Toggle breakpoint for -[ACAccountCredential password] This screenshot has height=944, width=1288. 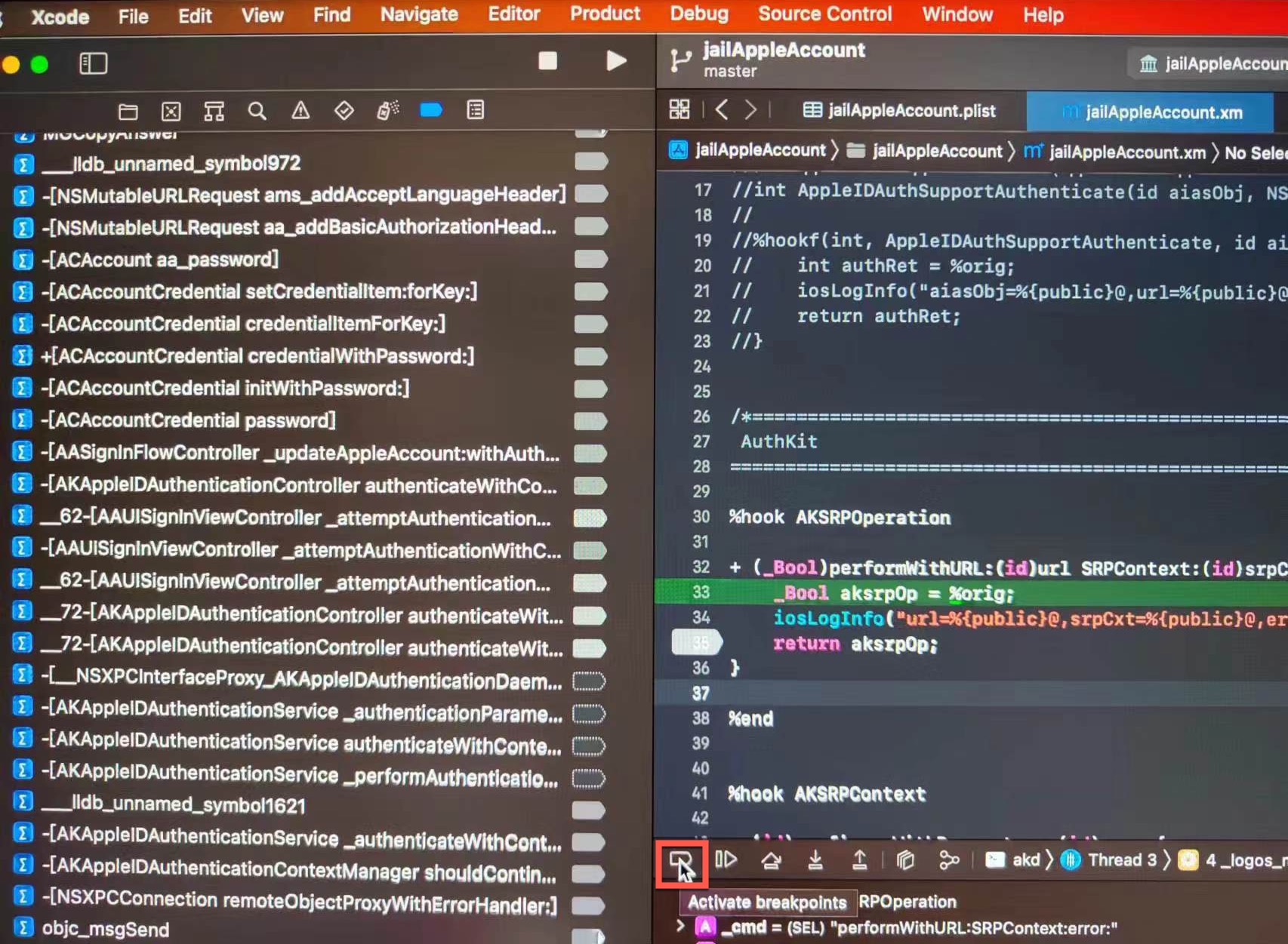[590, 421]
